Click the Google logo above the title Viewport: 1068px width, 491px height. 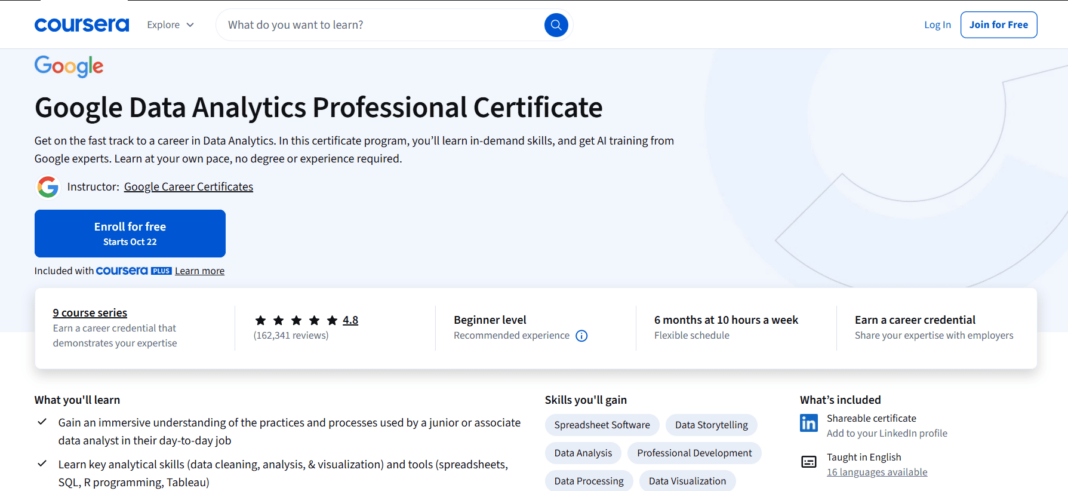point(69,67)
